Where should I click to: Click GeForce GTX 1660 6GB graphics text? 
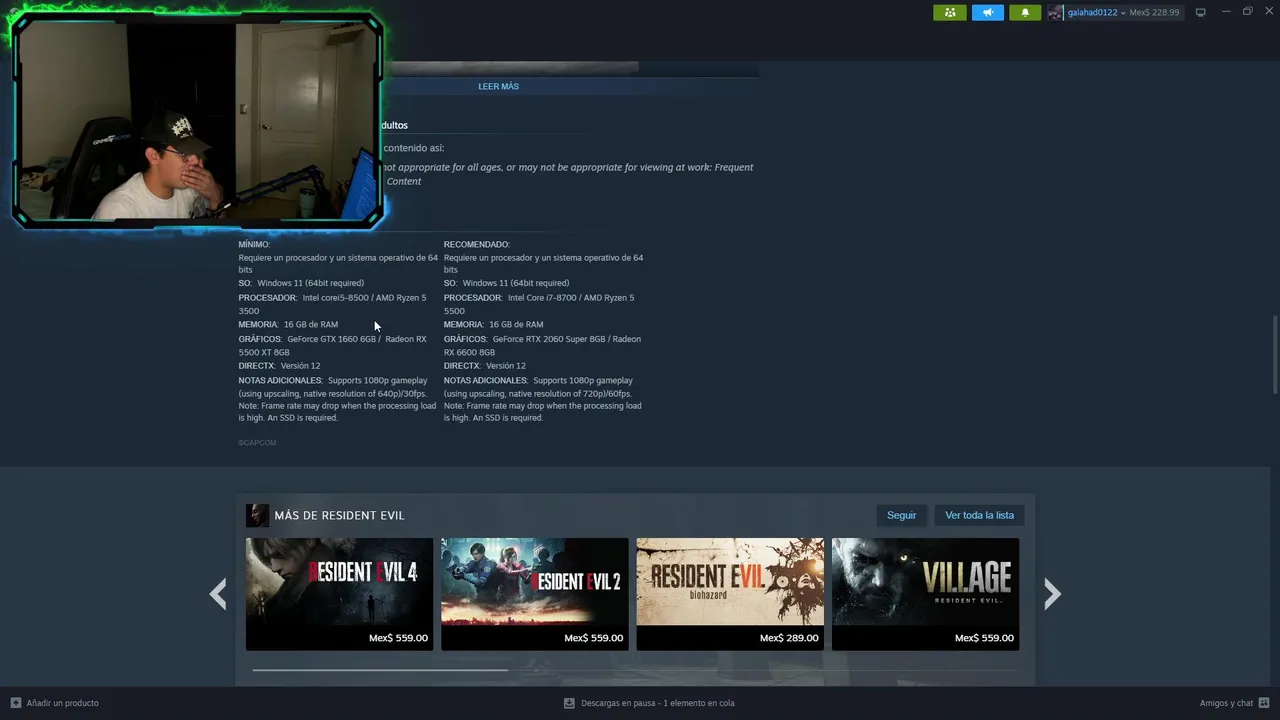(x=331, y=339)
